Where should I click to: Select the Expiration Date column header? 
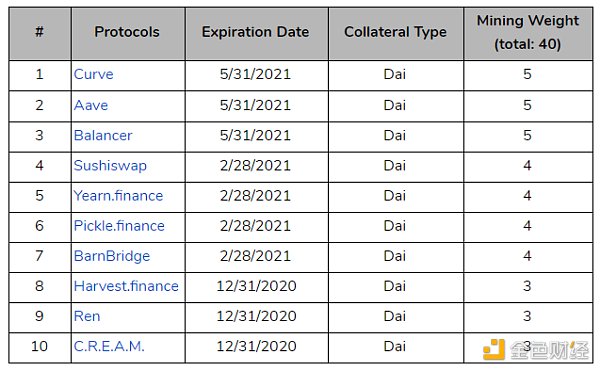point(256,33)
